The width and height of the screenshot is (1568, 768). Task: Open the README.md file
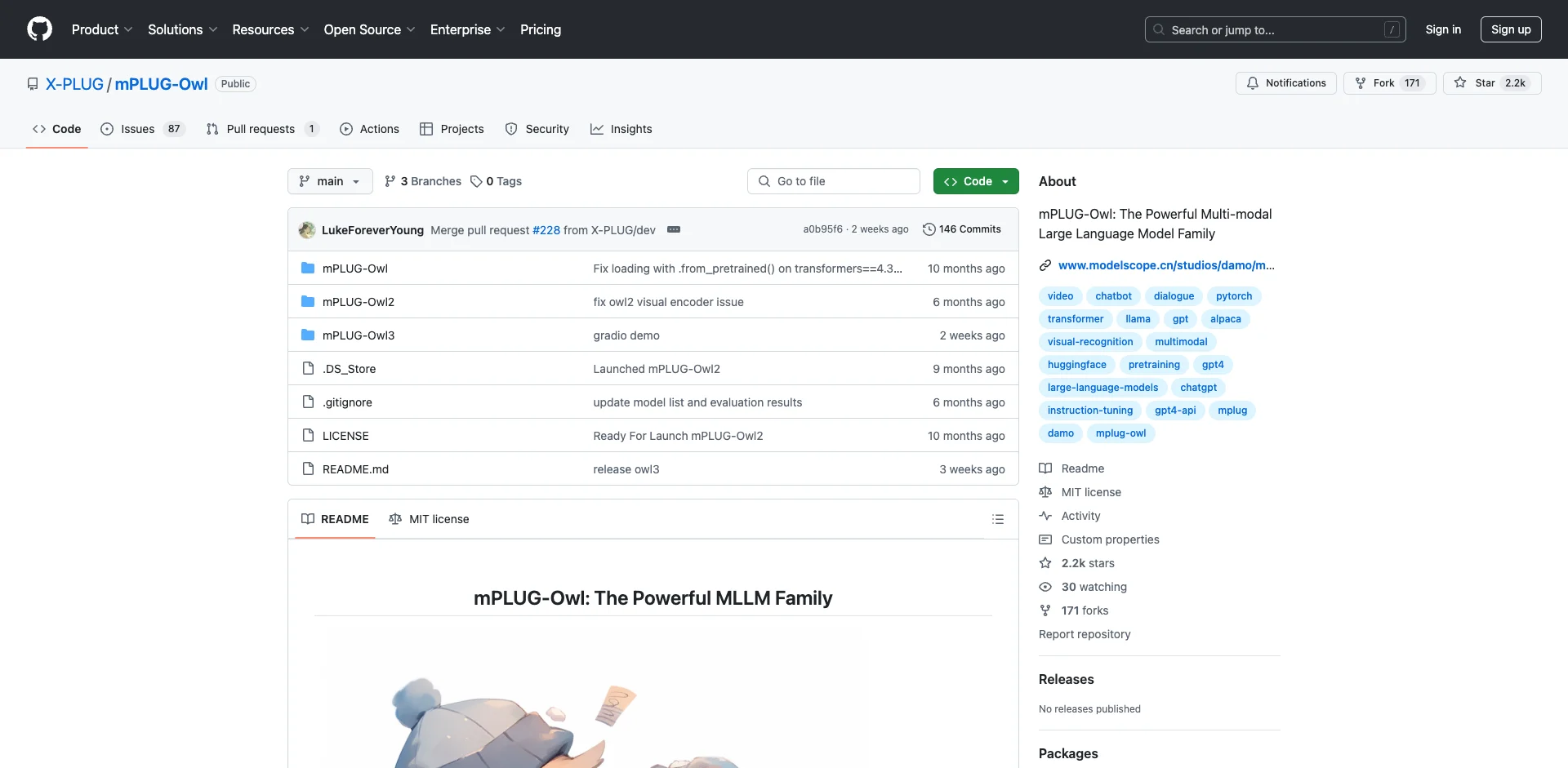355,469
